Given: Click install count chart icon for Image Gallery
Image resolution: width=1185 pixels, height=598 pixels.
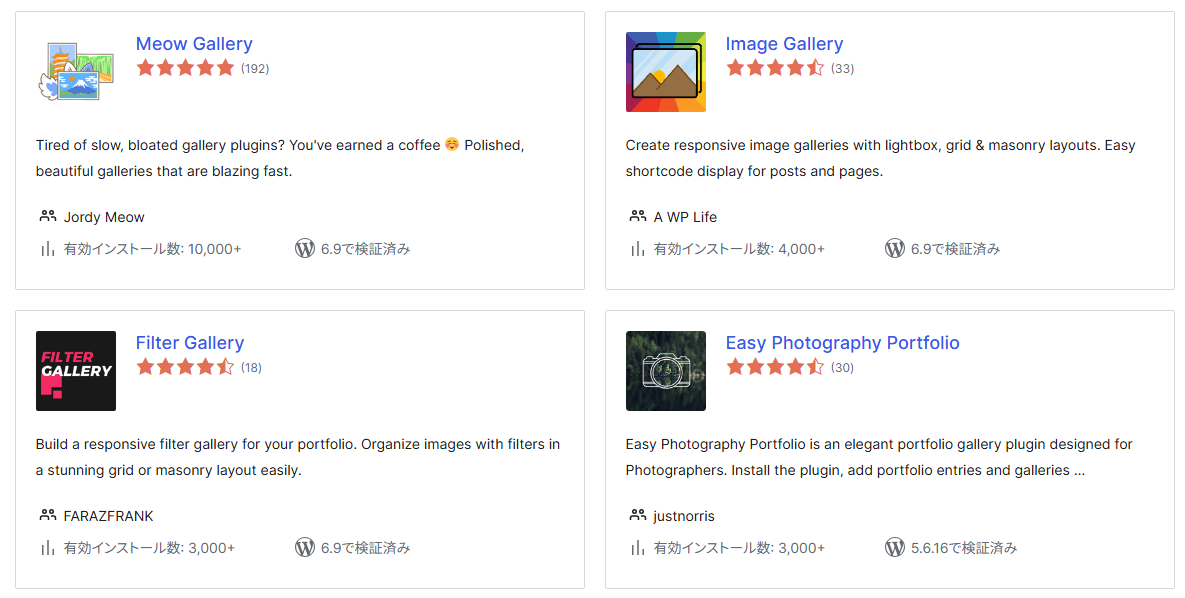Looking at the screenshot, I should 637,249.
